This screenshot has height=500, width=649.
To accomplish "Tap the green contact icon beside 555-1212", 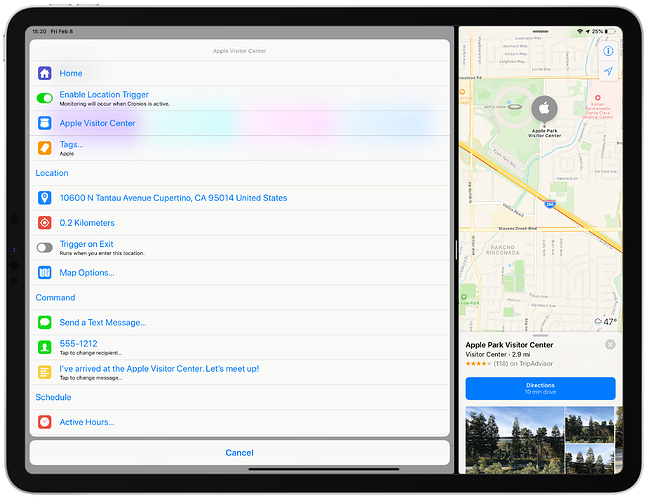I will (45, 347).
